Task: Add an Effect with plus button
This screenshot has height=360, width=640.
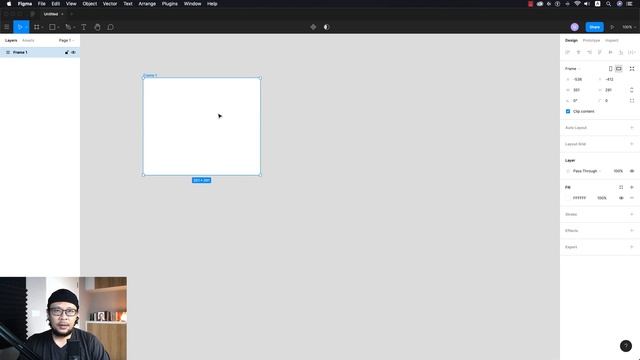Action: pyautogui.click(x=632, y=231)
